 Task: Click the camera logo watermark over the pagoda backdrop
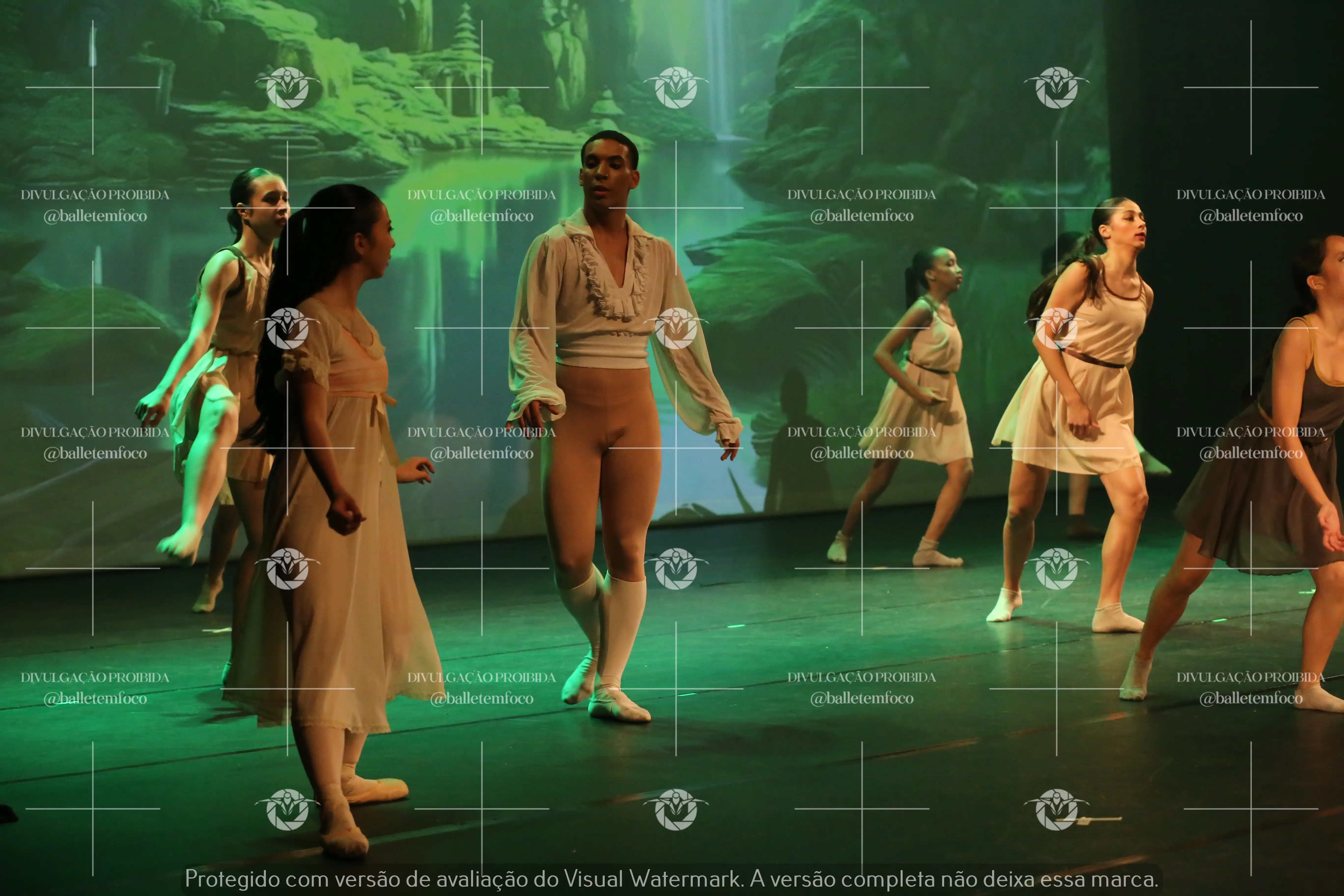(x=287, y=87)
